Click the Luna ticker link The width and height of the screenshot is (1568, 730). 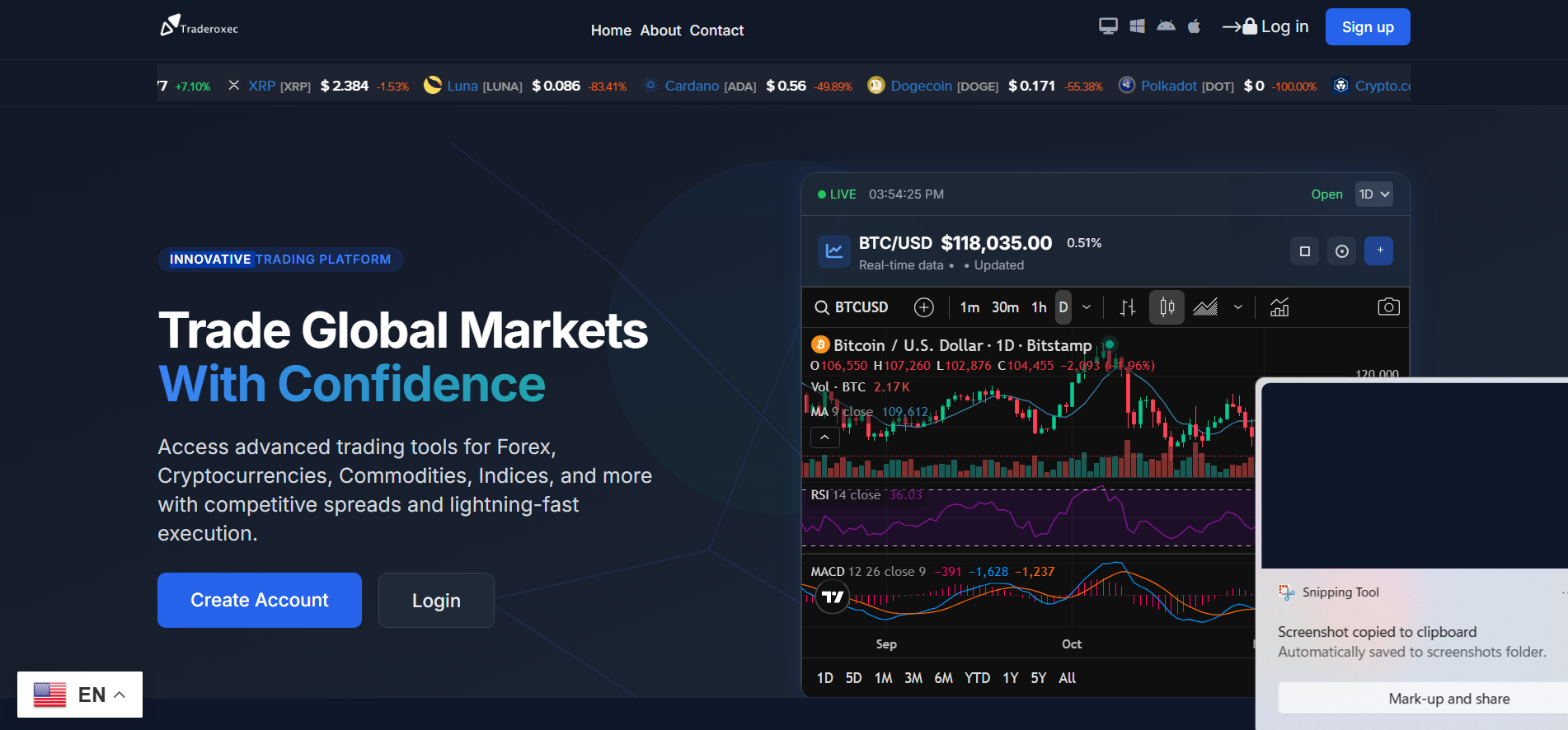click(462, 86)
